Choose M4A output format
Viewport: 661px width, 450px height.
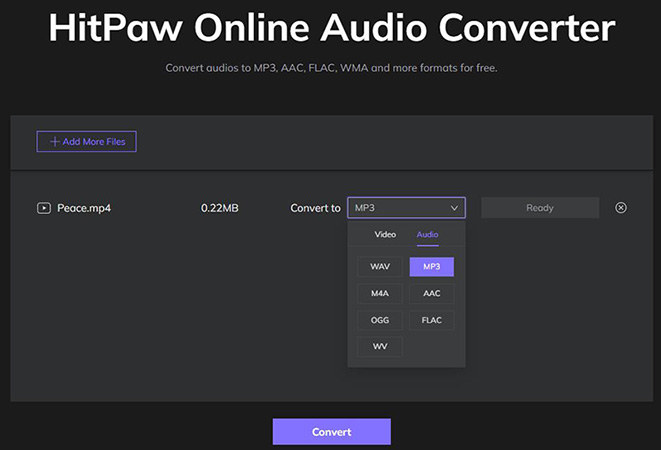tap(380, 294)
